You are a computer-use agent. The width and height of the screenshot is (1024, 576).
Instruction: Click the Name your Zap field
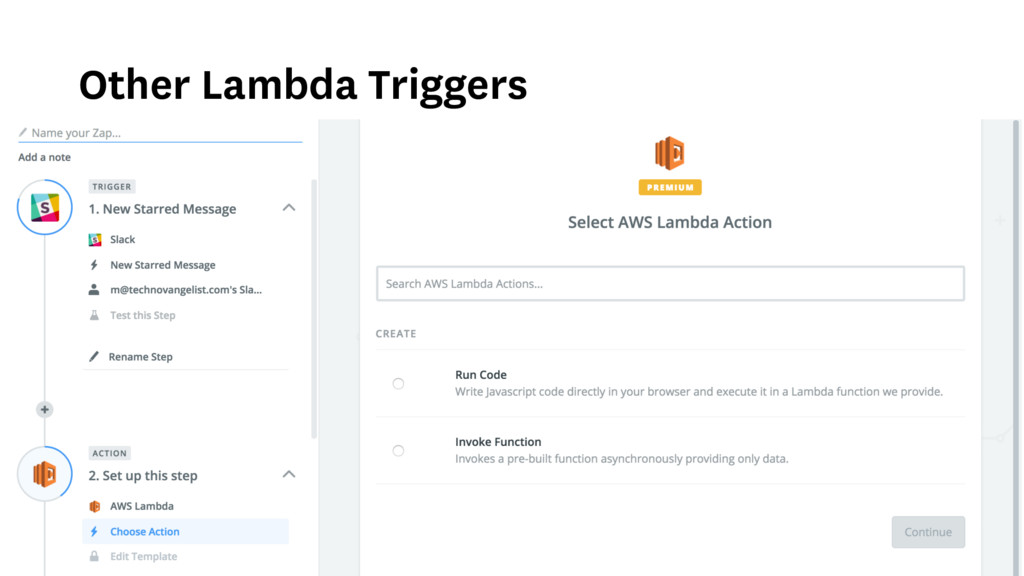coord(160,133)
